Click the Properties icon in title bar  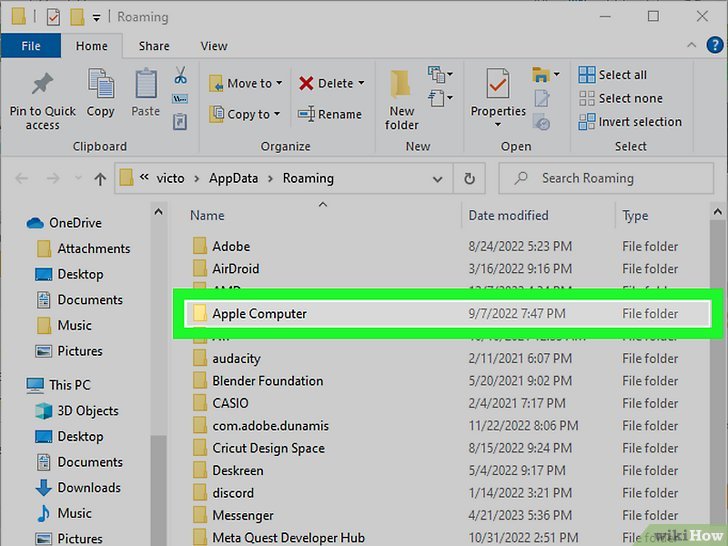[53, 17]
